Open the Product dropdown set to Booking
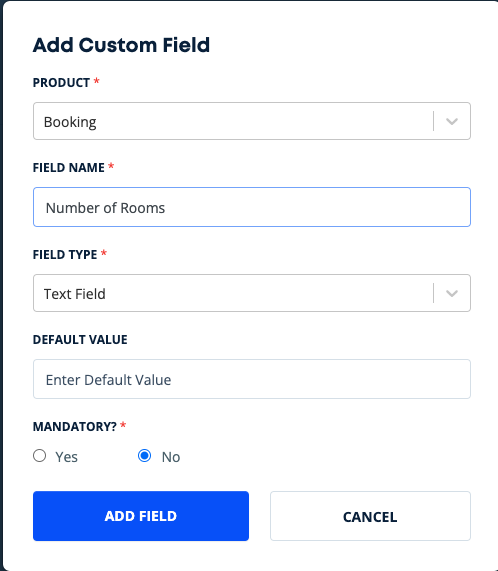Screen dimensions: 498x571 pos(252,121)
